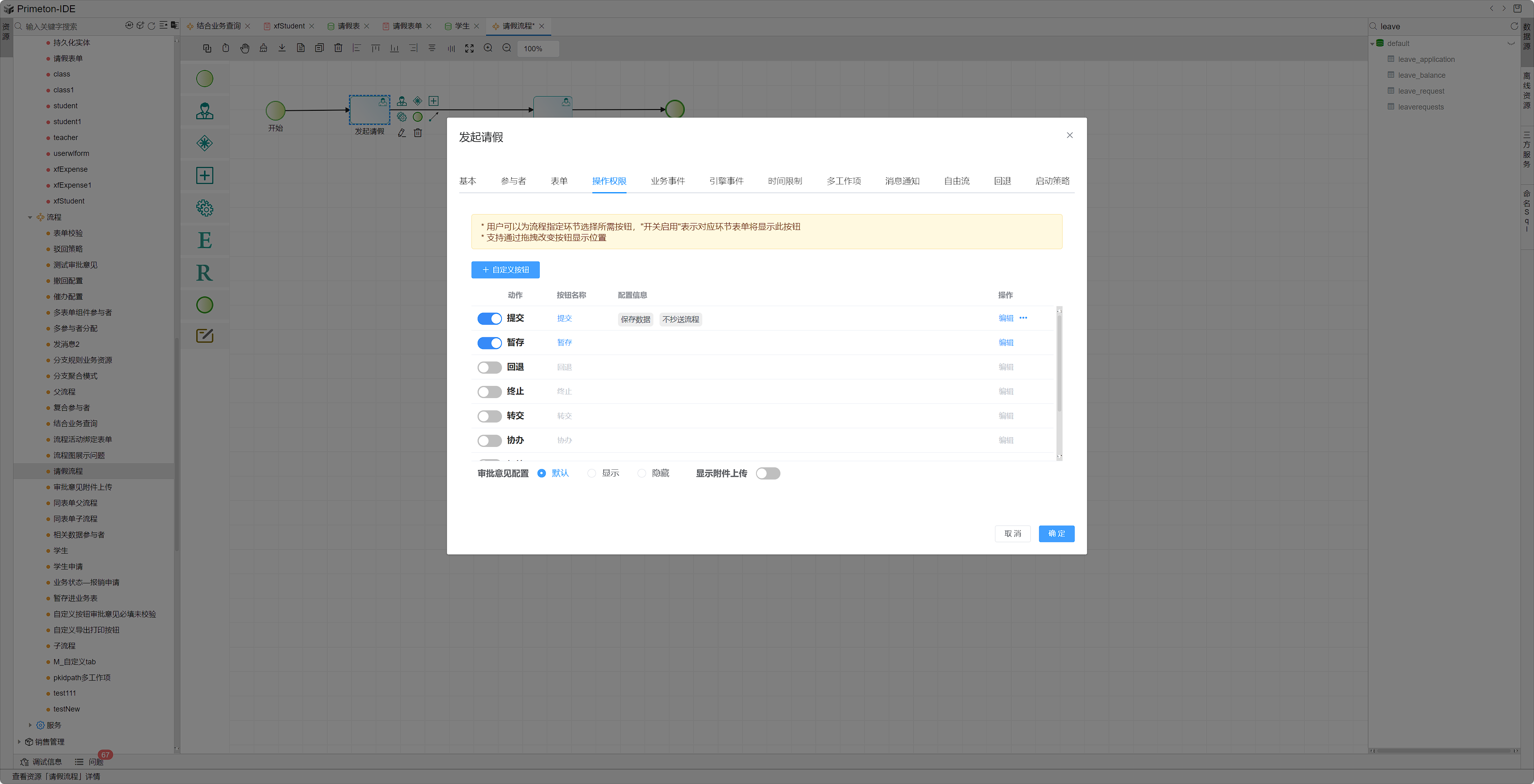This screenshot has width=1534, height=784.
Task: Click refresh icon beside leave search
Action: [x=1514, y=26]
